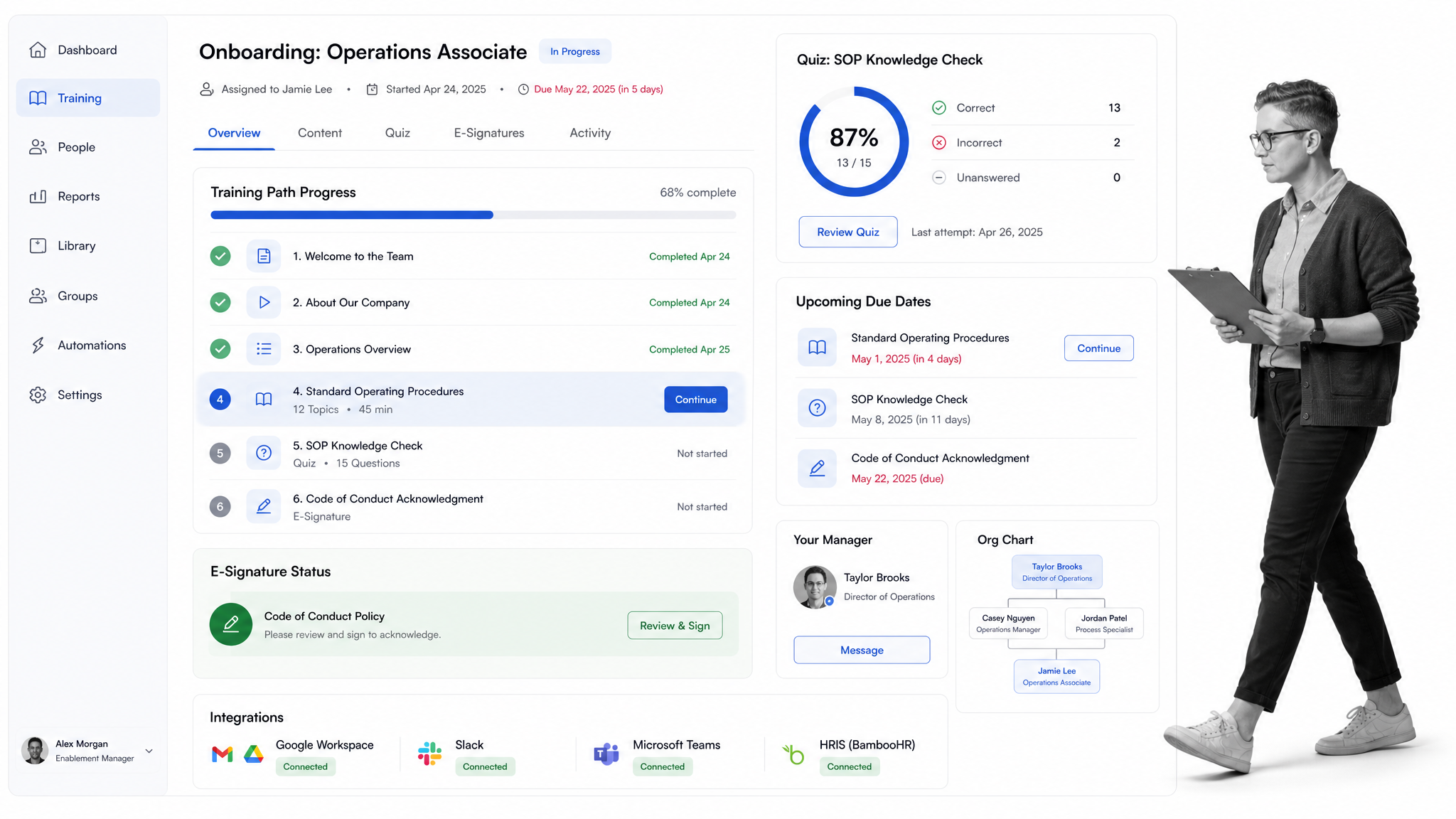Click the person icon next to Assigned to Jamie Lee

click(x=206, y=89)
